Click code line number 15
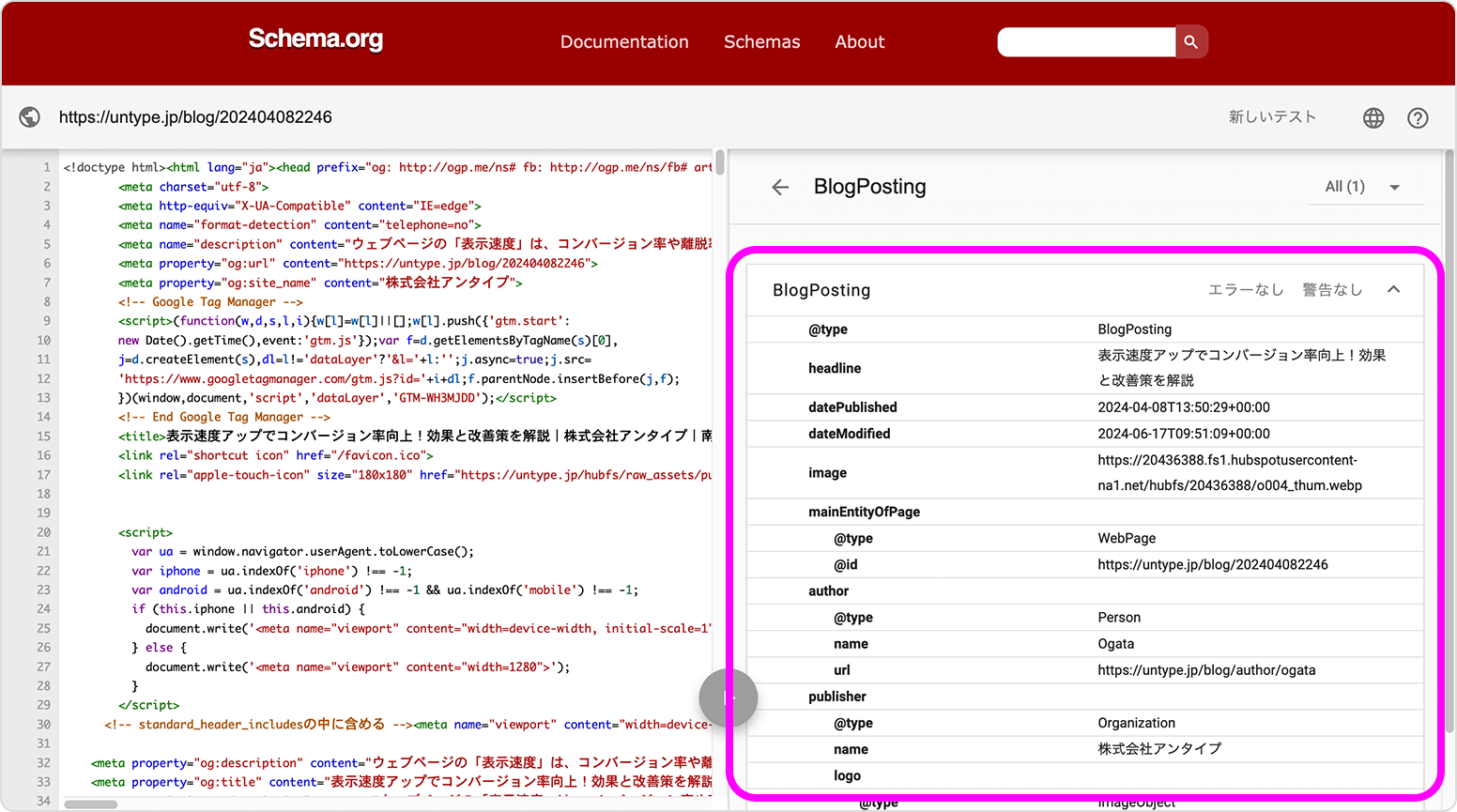This screenshot has width=1457, height=812. [43, 437]
